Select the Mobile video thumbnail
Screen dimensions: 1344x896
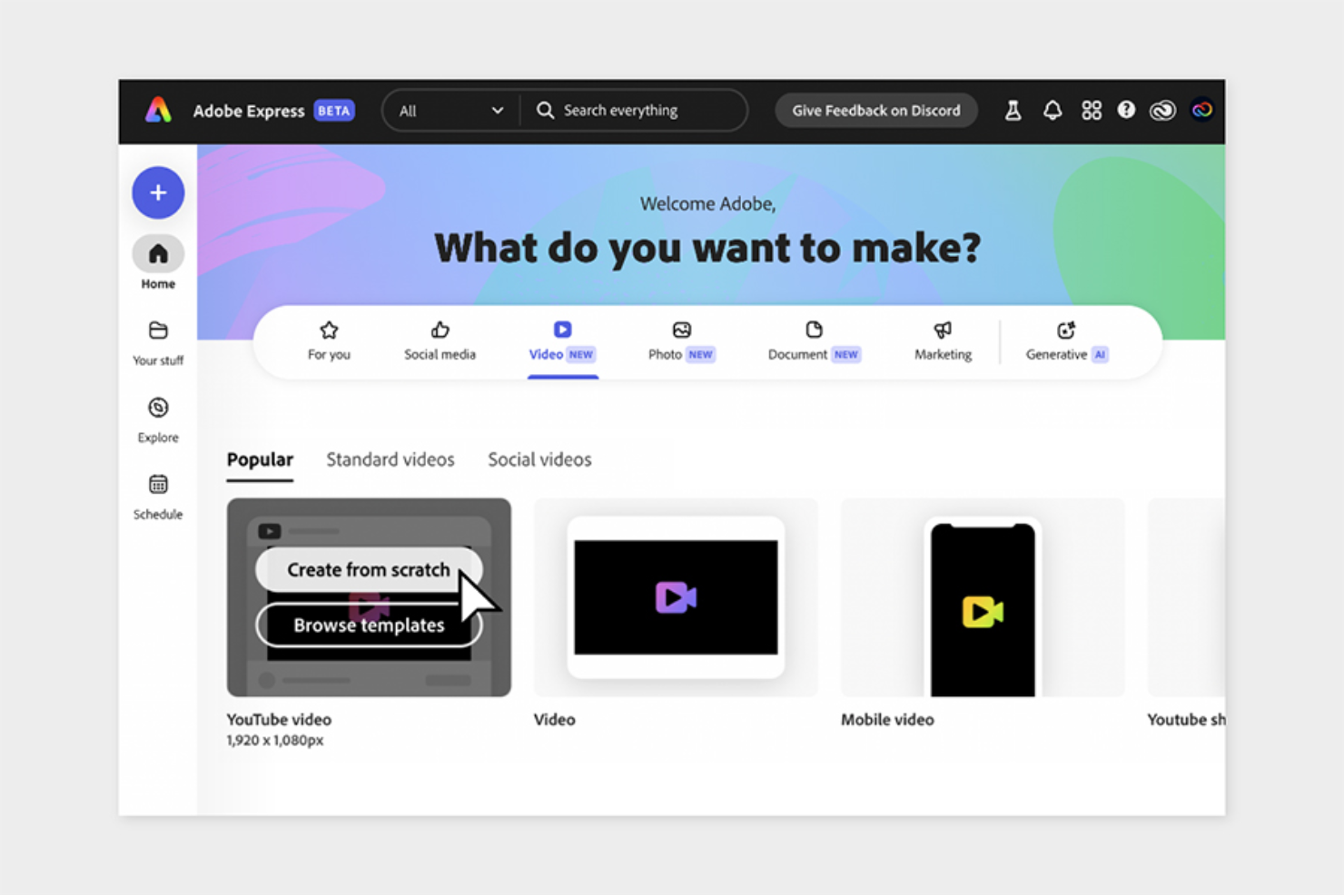[982, 597]
